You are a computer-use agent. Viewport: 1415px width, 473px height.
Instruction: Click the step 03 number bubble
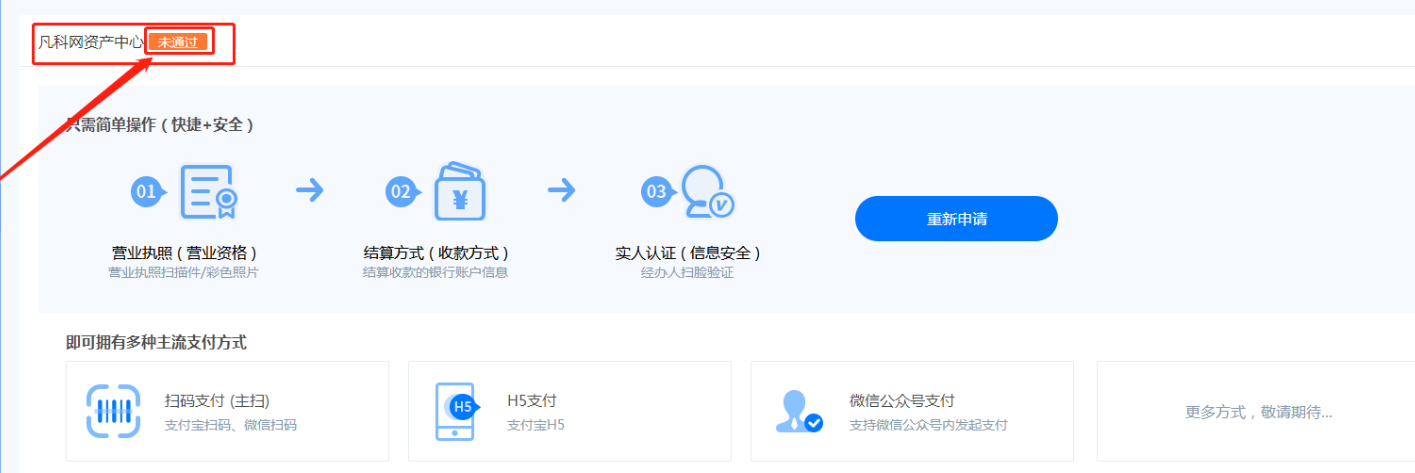(657, 192)
